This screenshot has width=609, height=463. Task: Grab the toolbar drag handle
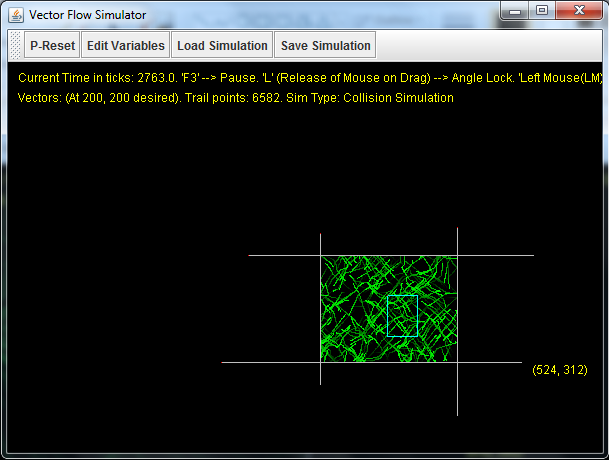coord(15,45)
